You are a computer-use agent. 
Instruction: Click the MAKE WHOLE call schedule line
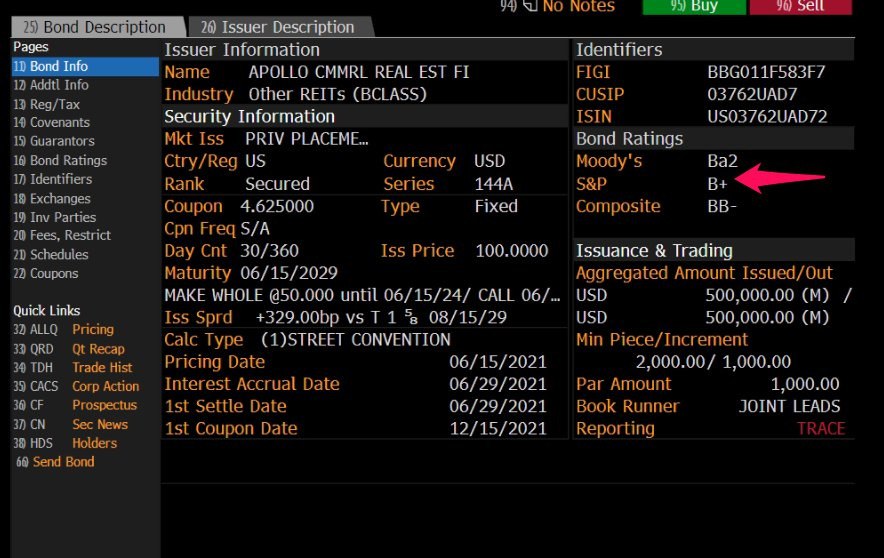click(363, 295)
